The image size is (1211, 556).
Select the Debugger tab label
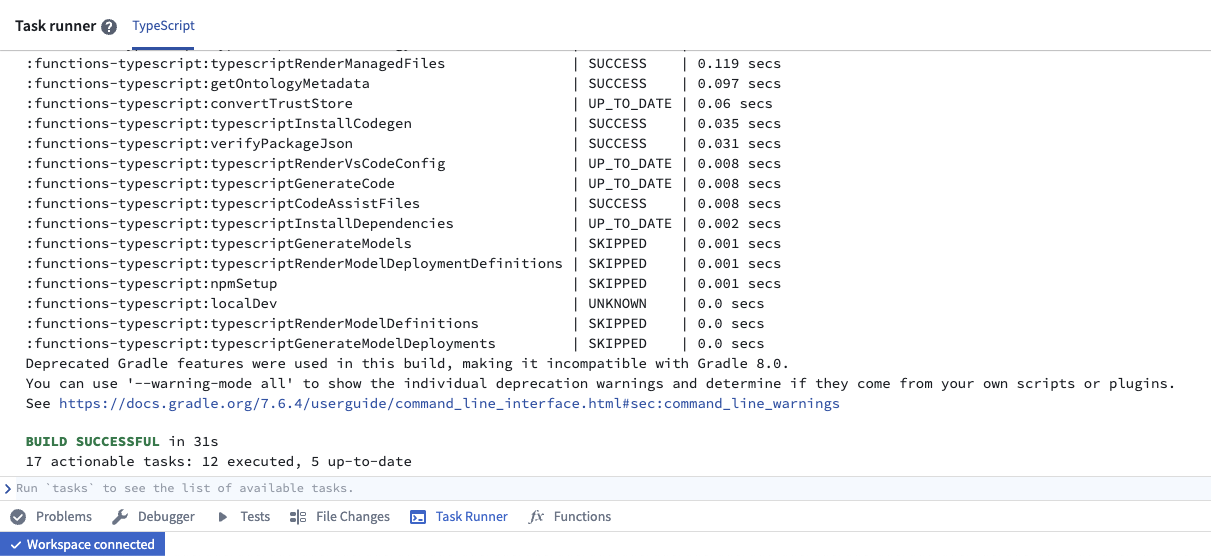pos(166,517)
